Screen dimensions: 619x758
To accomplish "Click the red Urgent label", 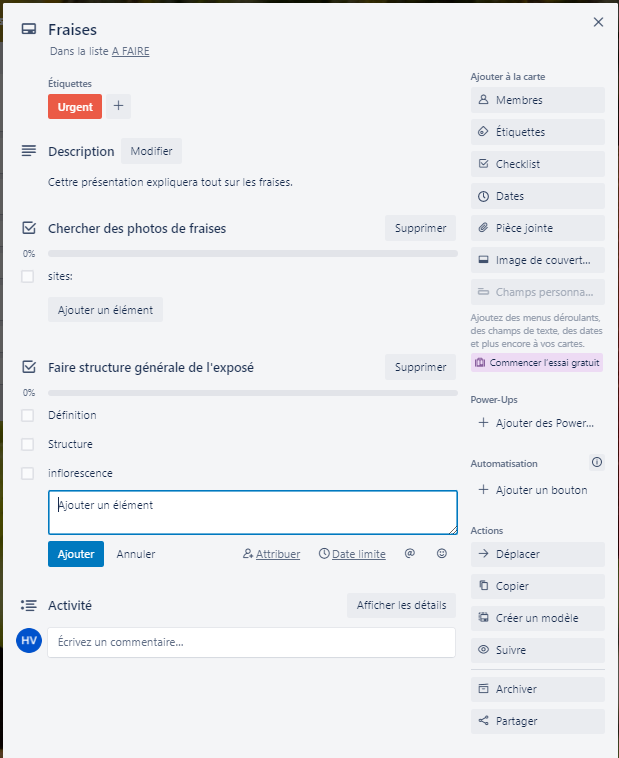I will (75, 106).
